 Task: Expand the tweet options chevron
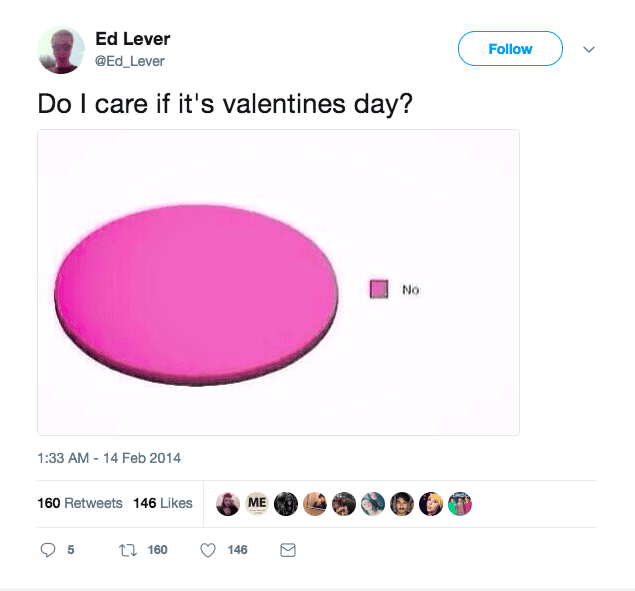pos(589,49)
